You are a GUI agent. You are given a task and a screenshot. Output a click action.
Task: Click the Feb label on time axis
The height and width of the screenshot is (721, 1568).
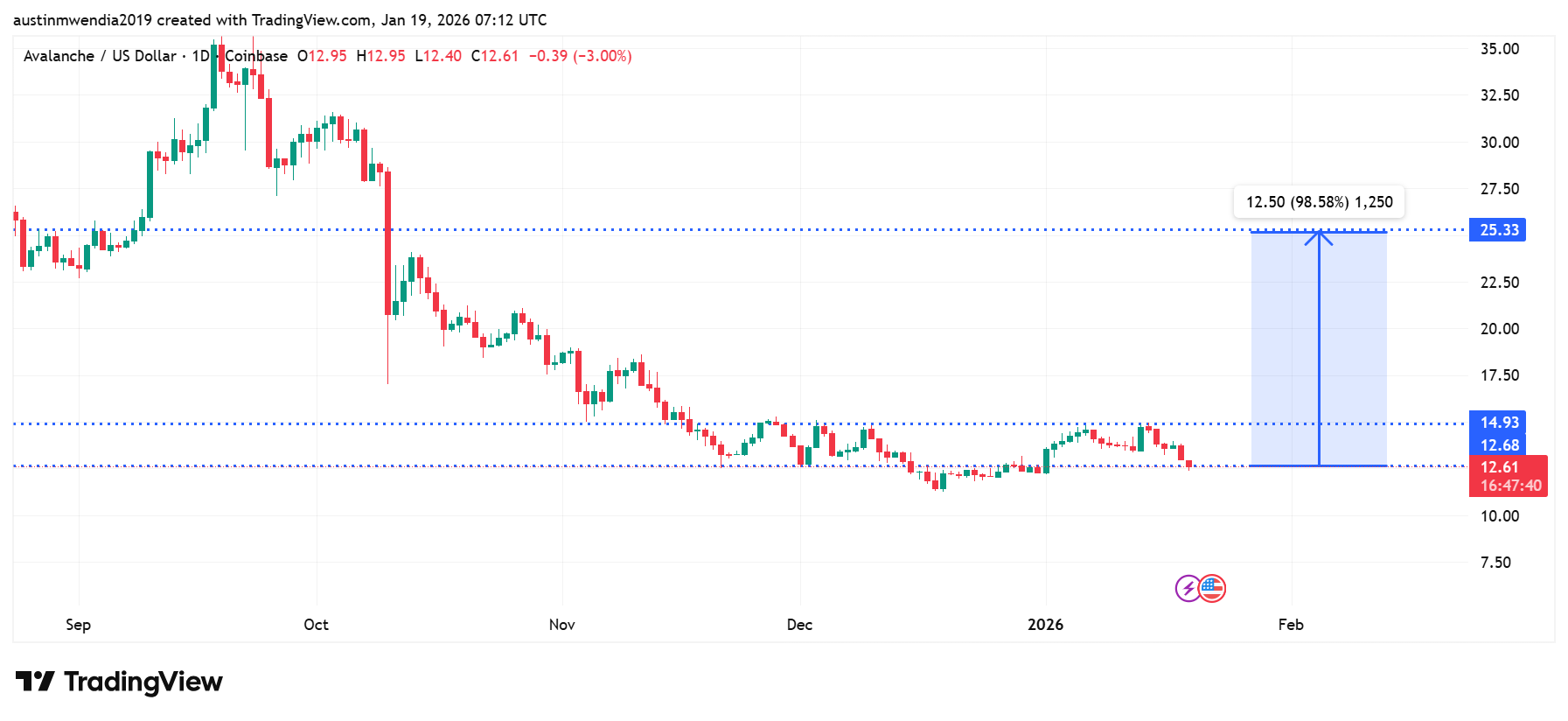pos(1290,625)
